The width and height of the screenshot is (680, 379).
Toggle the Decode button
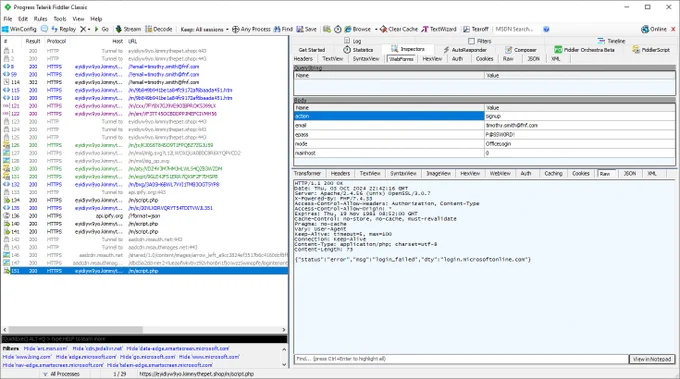[158, 29]
